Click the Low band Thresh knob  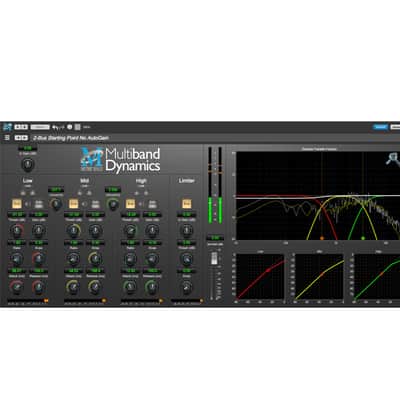[x=17, y=230]
